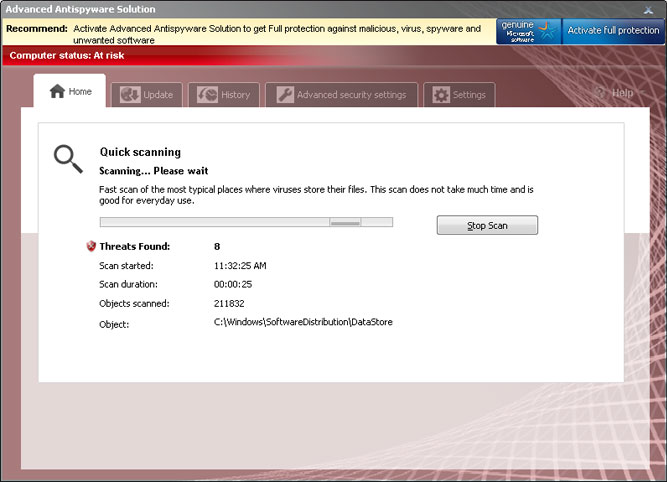Viewport: 667px width, 482px height.
Task: Go to the Settings tab
Action: pos(459,94)
